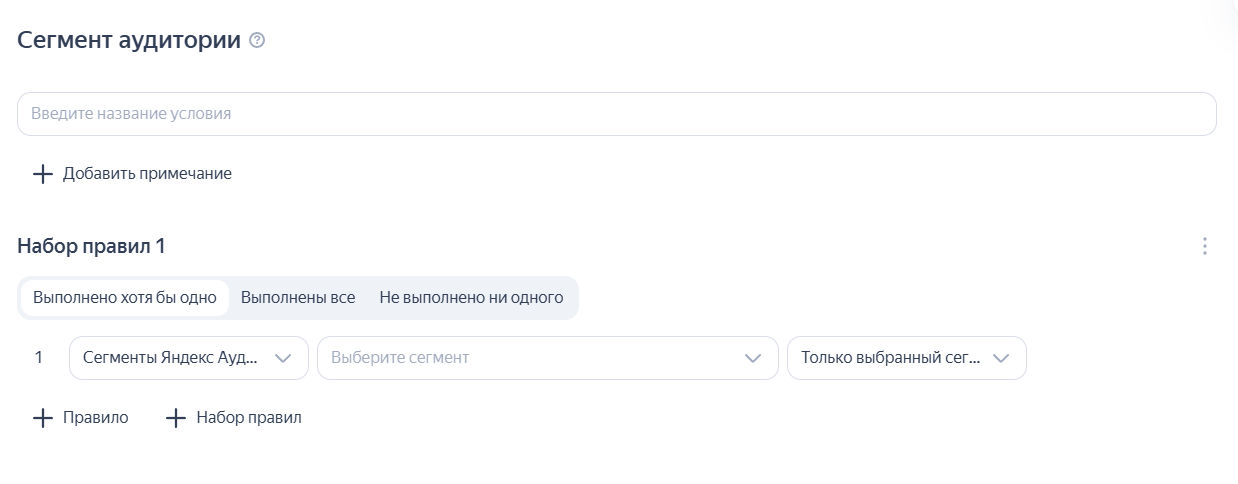Viewport: 1238px width, 484px height.
Task: Click the plus icon next to Правило
Action: point(42,418)
